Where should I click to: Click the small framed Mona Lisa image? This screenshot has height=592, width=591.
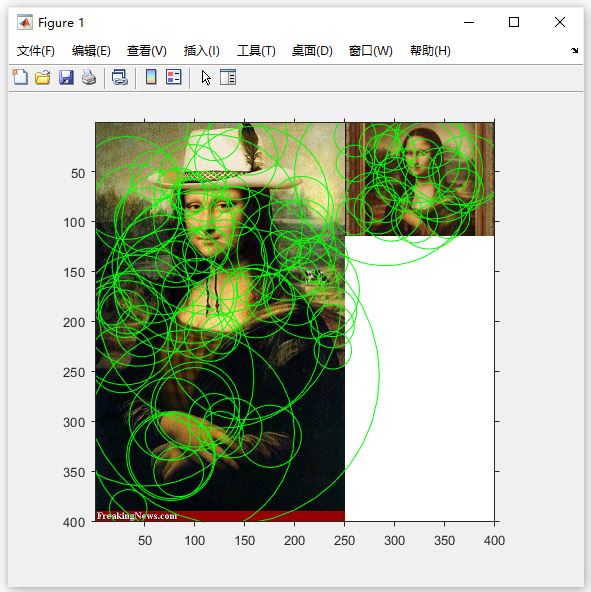[x=420, y=179]
